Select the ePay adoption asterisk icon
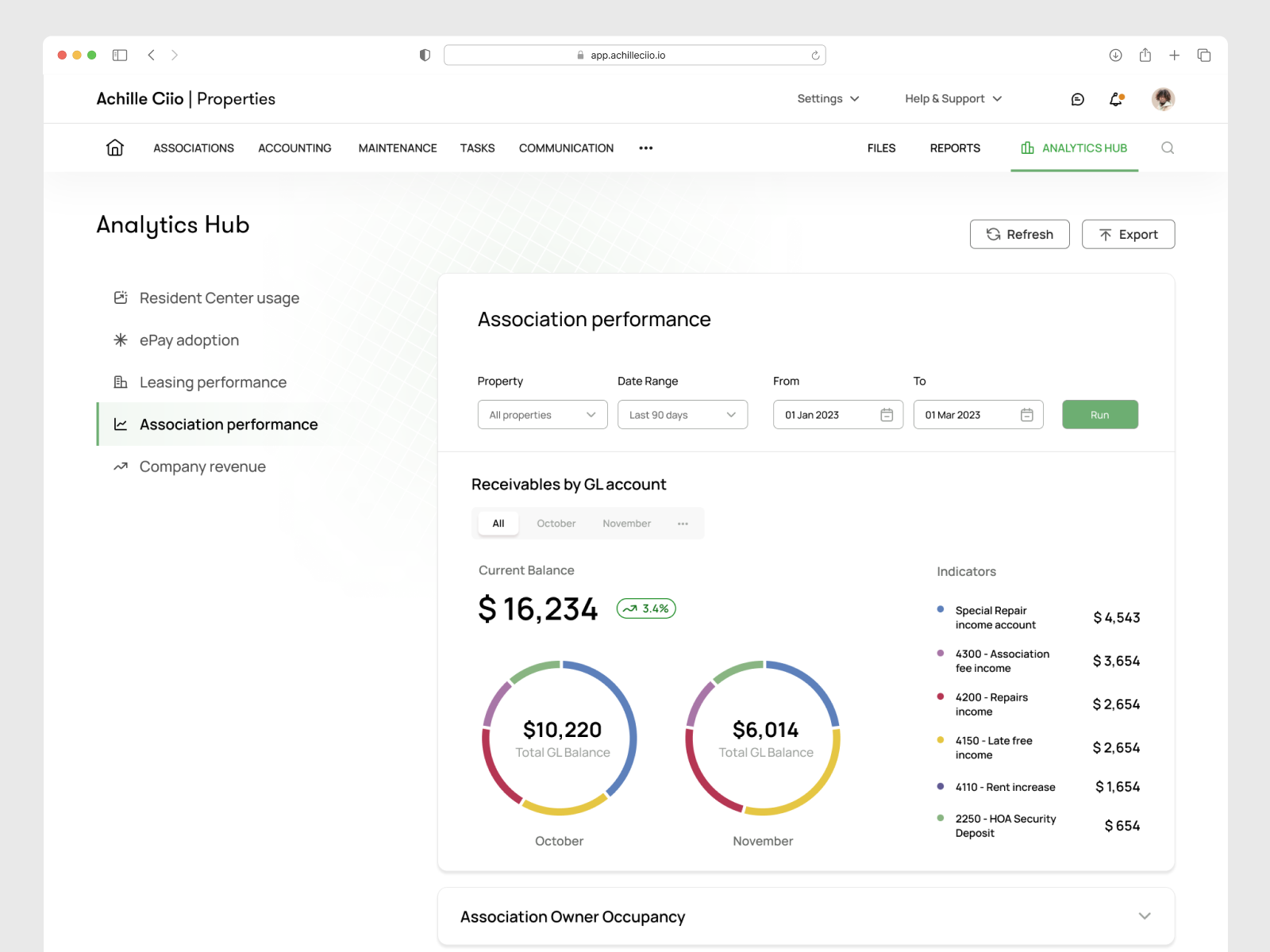1270x952 pixels. click(x=120, y=340)
